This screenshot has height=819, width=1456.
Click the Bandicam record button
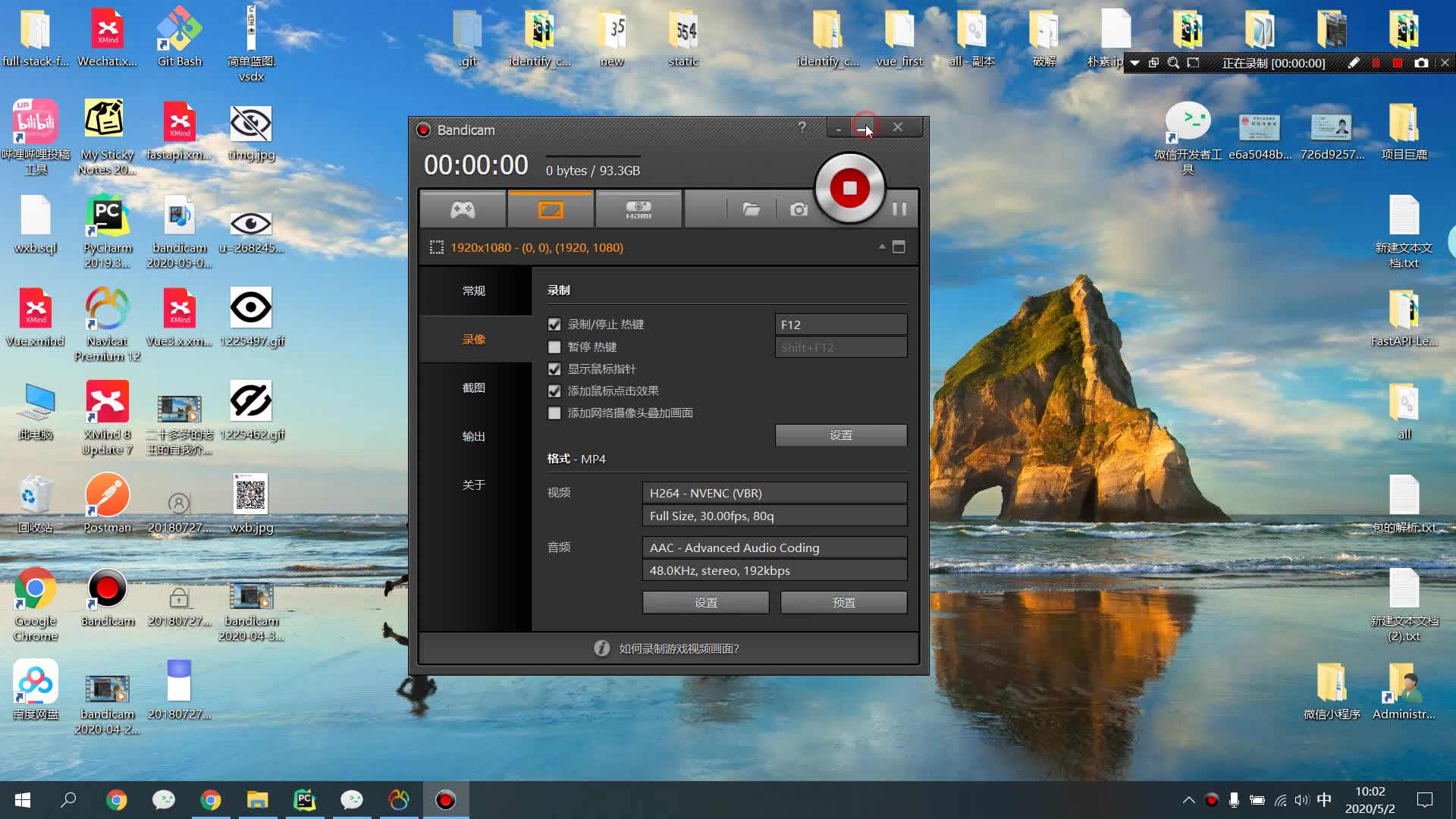point(850,188)
